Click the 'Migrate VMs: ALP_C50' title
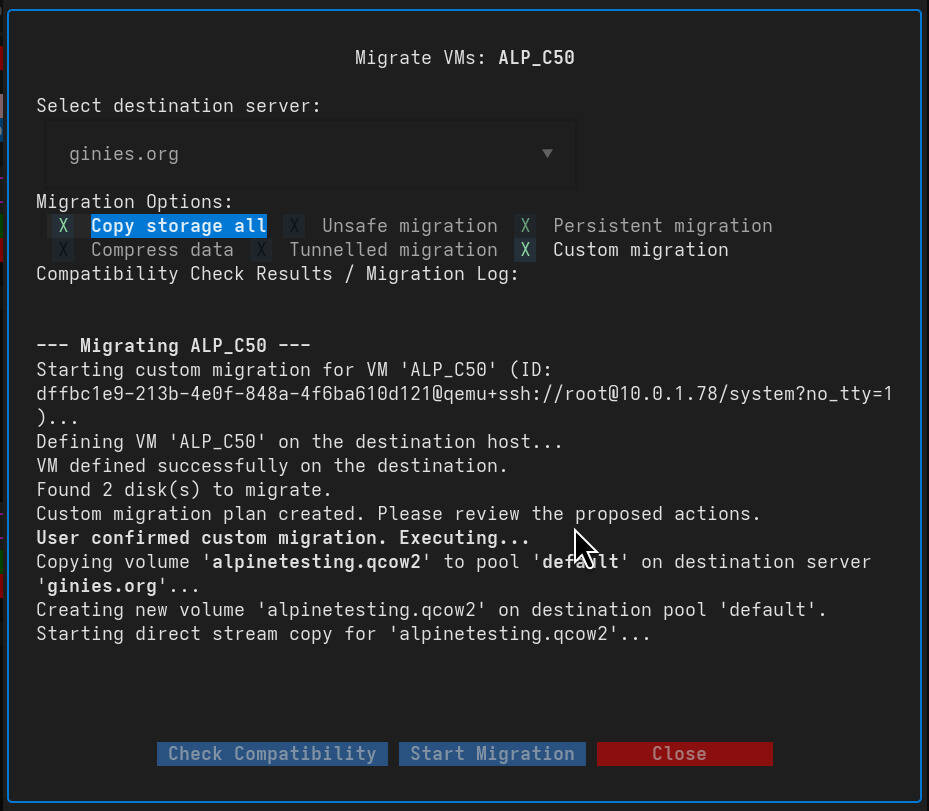Viewport: 929px width, 811px height. point(464,57)
